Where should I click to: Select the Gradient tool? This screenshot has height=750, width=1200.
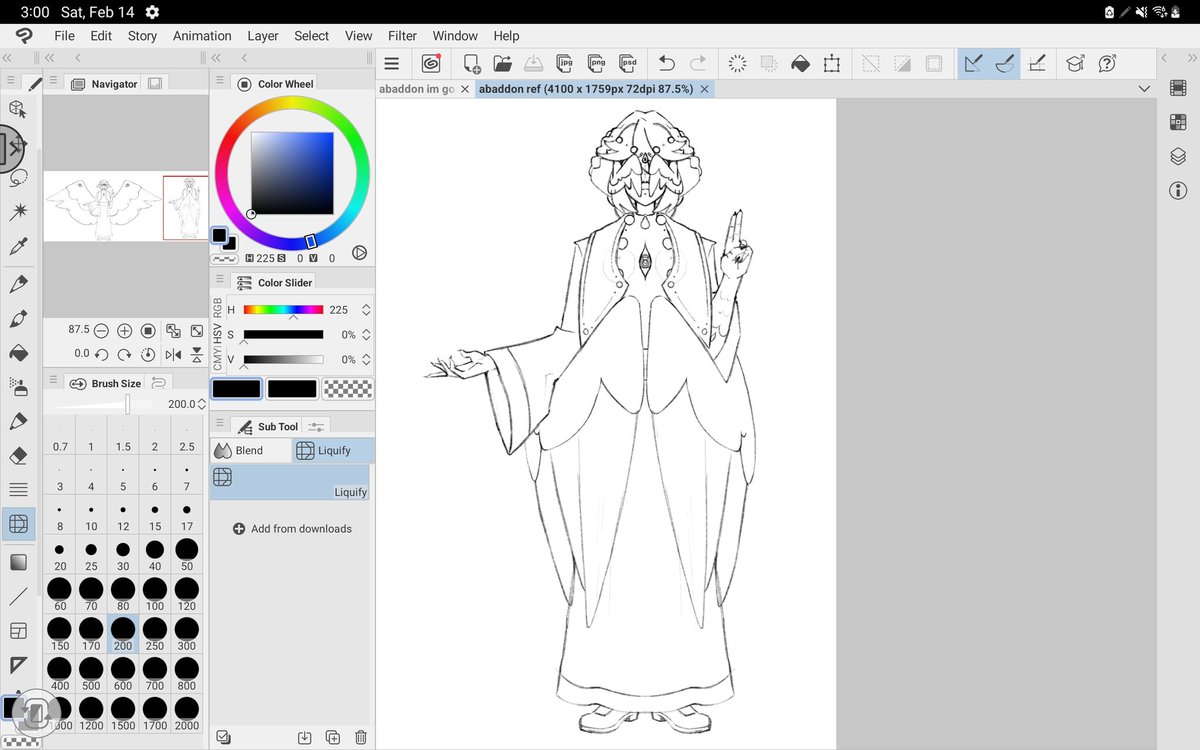point(17,562)
